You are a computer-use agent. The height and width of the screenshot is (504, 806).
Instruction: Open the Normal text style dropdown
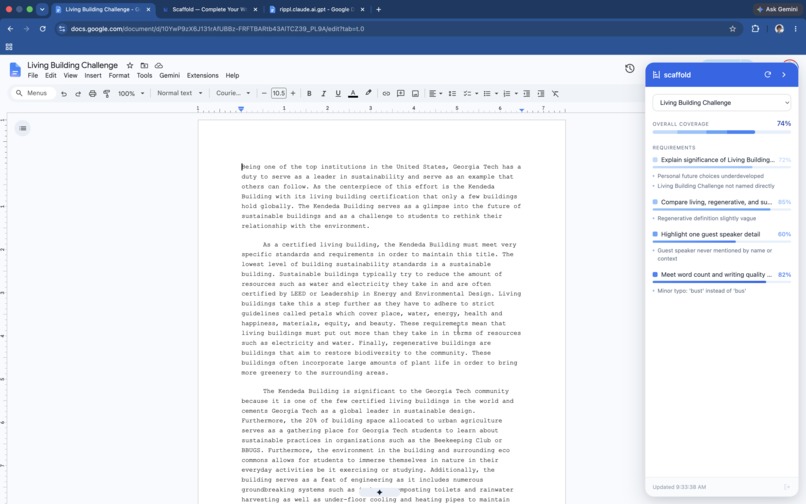coord(179,93)
